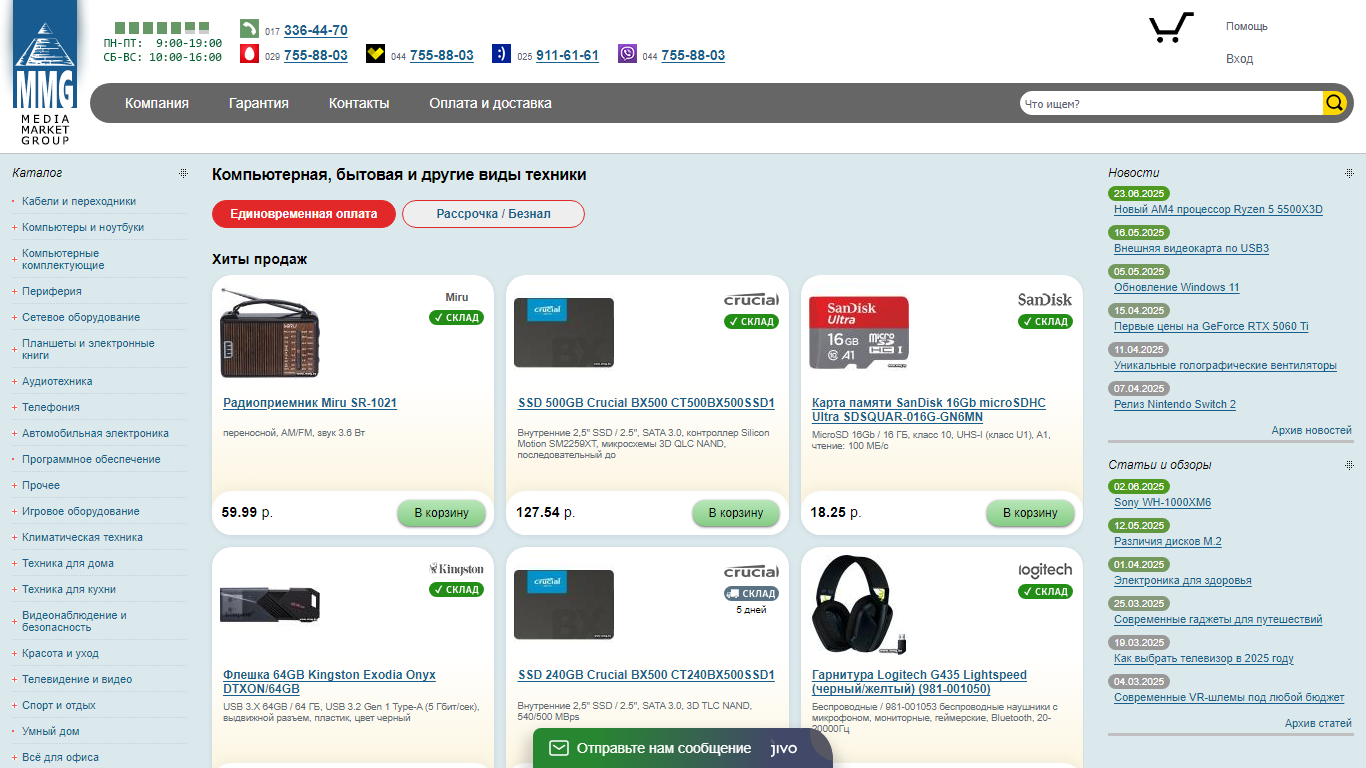Focus the Что ищем? search field

coord(1170,104)
